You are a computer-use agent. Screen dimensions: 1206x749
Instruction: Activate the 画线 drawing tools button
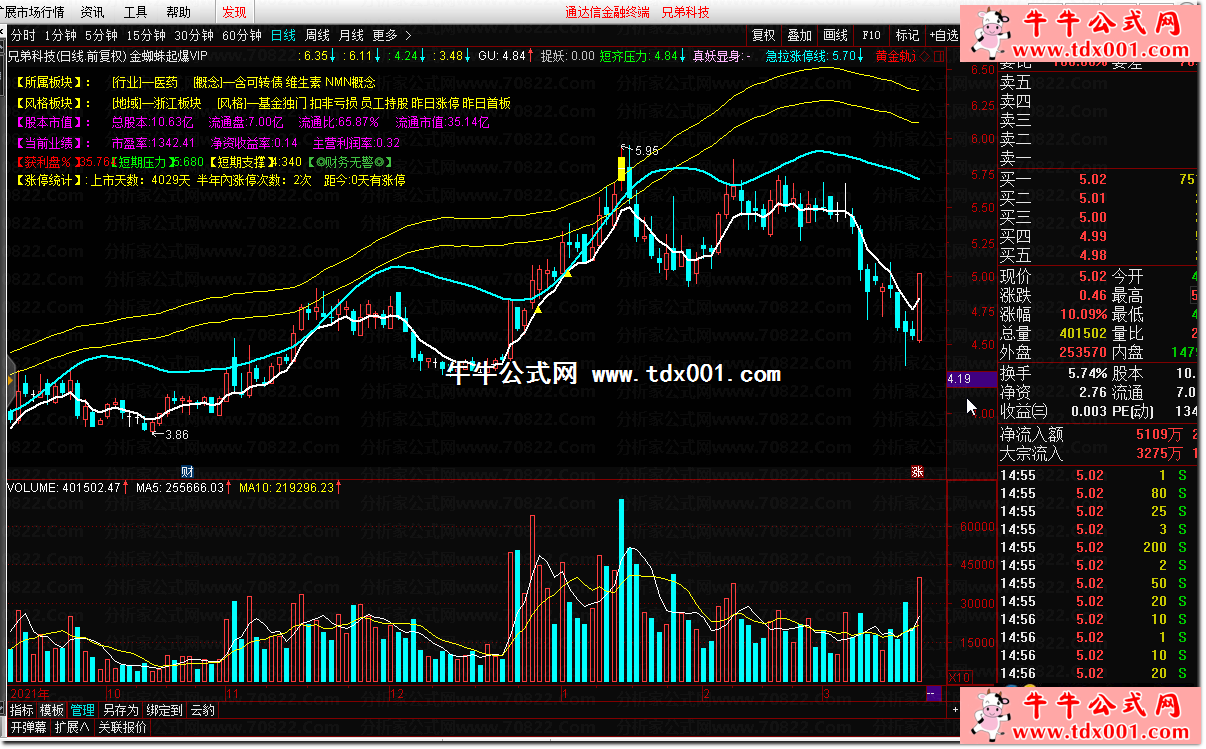pyautogui.click(x=835, y=35)
